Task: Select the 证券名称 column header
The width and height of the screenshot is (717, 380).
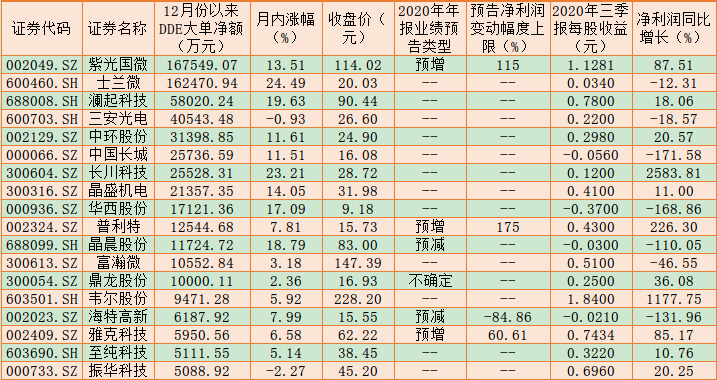Action: [118, 28]
